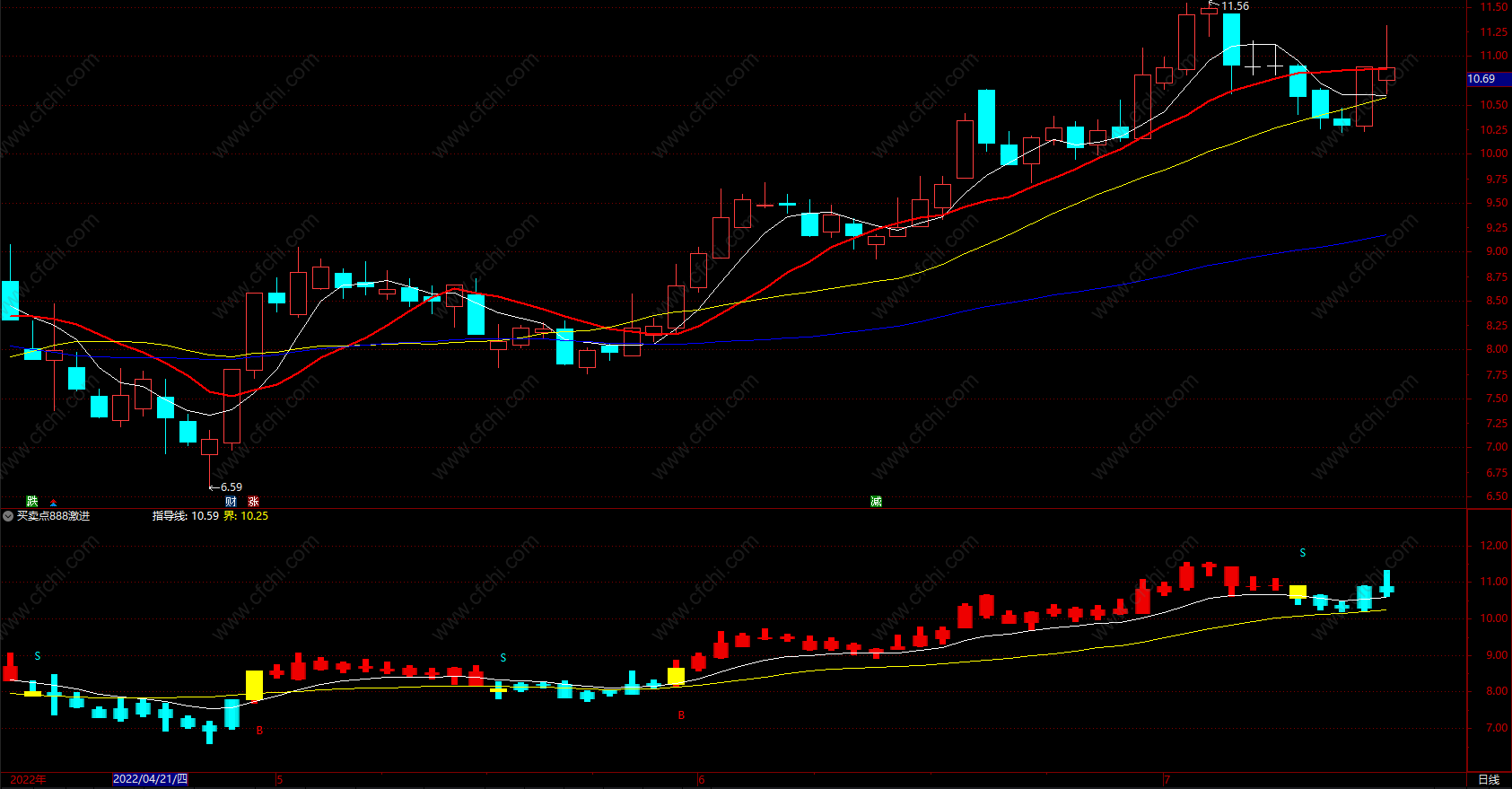This screenshot has height=789, width=1512.
Task: Click the 11.50 price axis label in the main chart
Action: (x=1494, y=7)
